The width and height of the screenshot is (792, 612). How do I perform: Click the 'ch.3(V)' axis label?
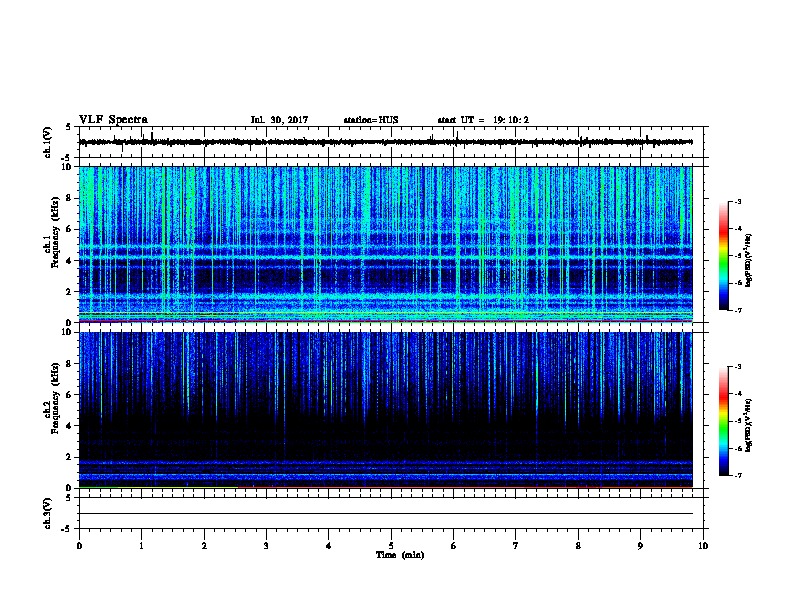tap(48, 513)
